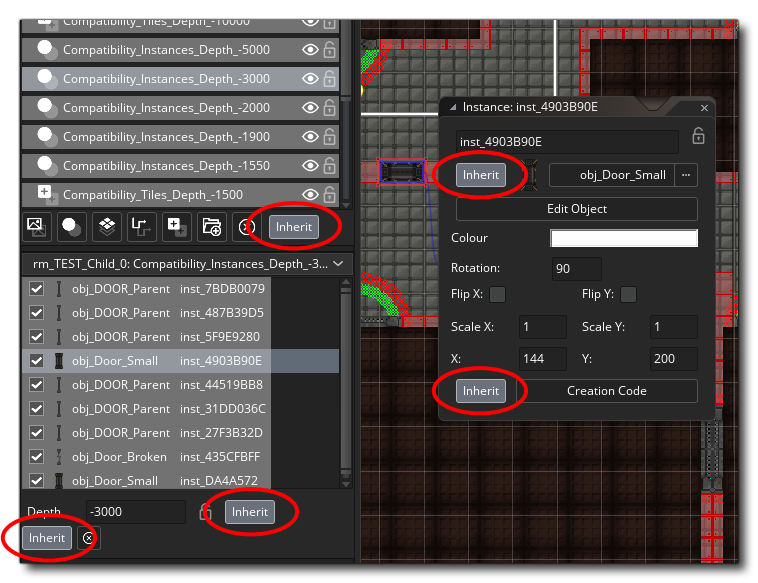
Task: Select instance inst_487B39D5 in the list
Action: (180, 313)
